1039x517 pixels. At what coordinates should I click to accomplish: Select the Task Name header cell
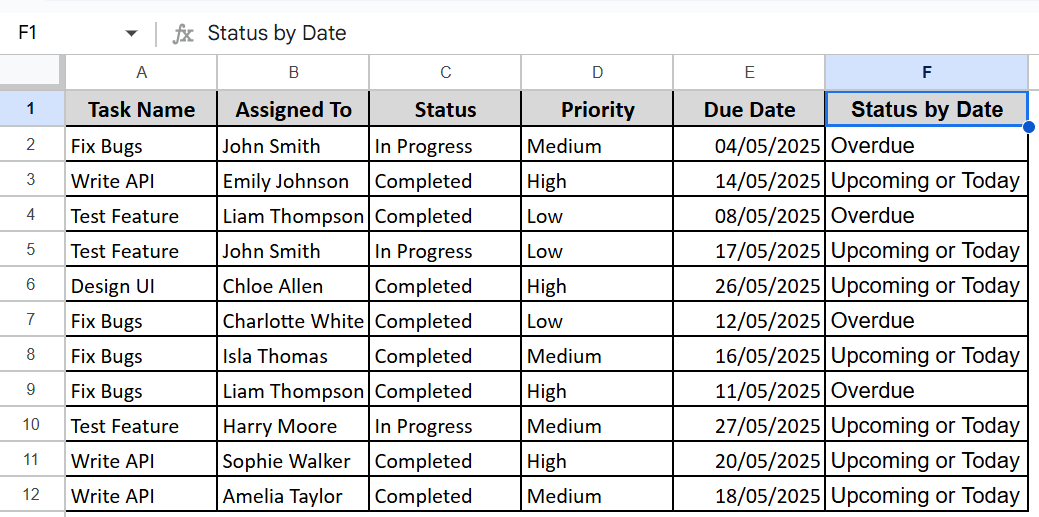[141, 109]
